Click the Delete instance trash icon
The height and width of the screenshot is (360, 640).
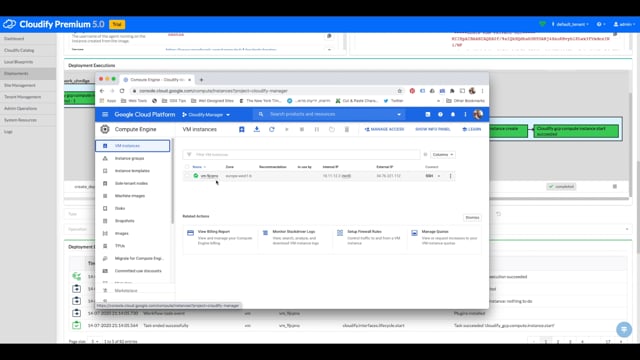tap(347, 129)
